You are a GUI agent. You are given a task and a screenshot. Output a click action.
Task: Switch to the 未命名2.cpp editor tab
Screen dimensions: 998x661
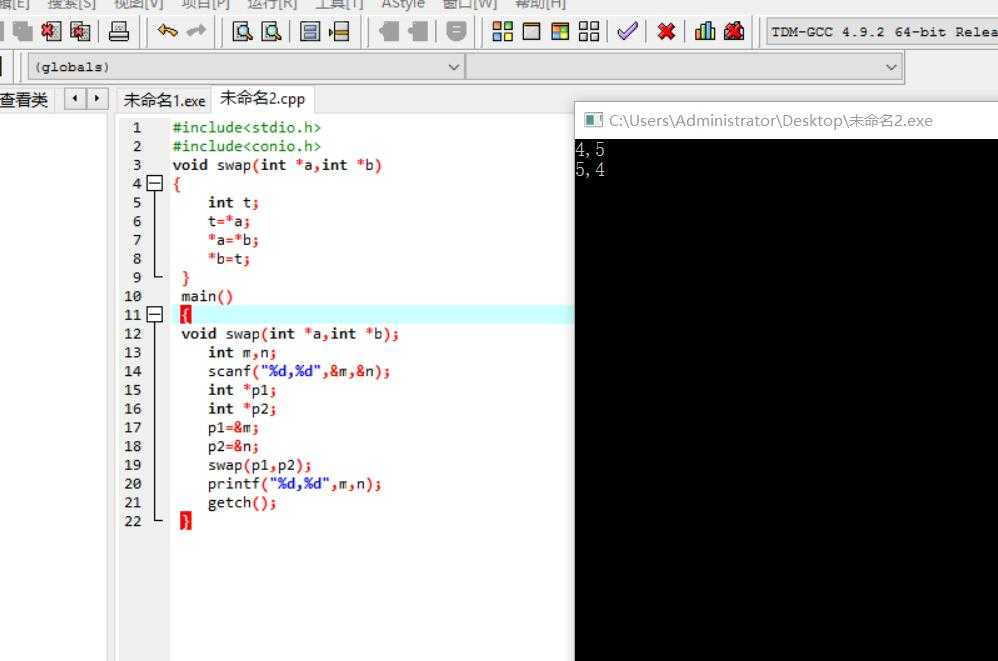click(262, 99)
